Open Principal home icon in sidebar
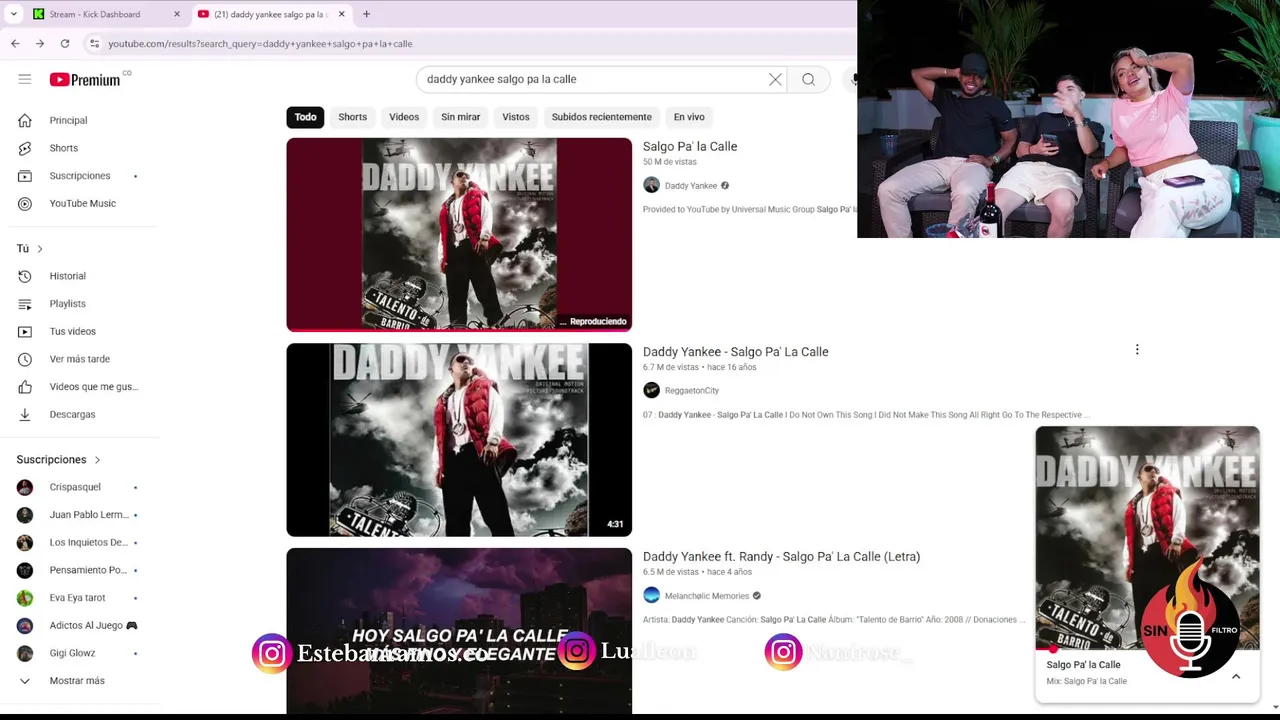 pos(25,120)
